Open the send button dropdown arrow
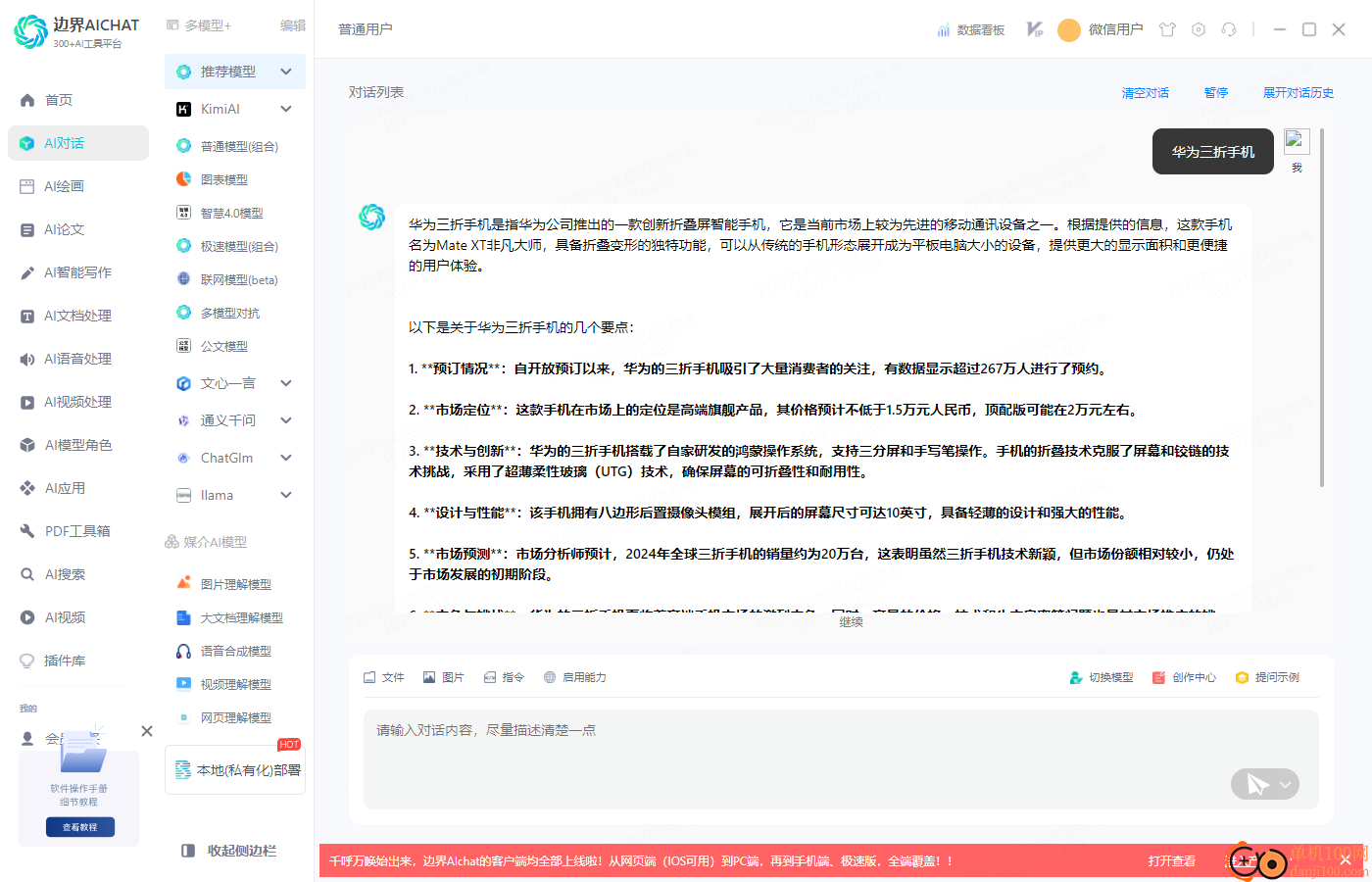The width and height of the screenshot is (1372, 882). 1286,784
